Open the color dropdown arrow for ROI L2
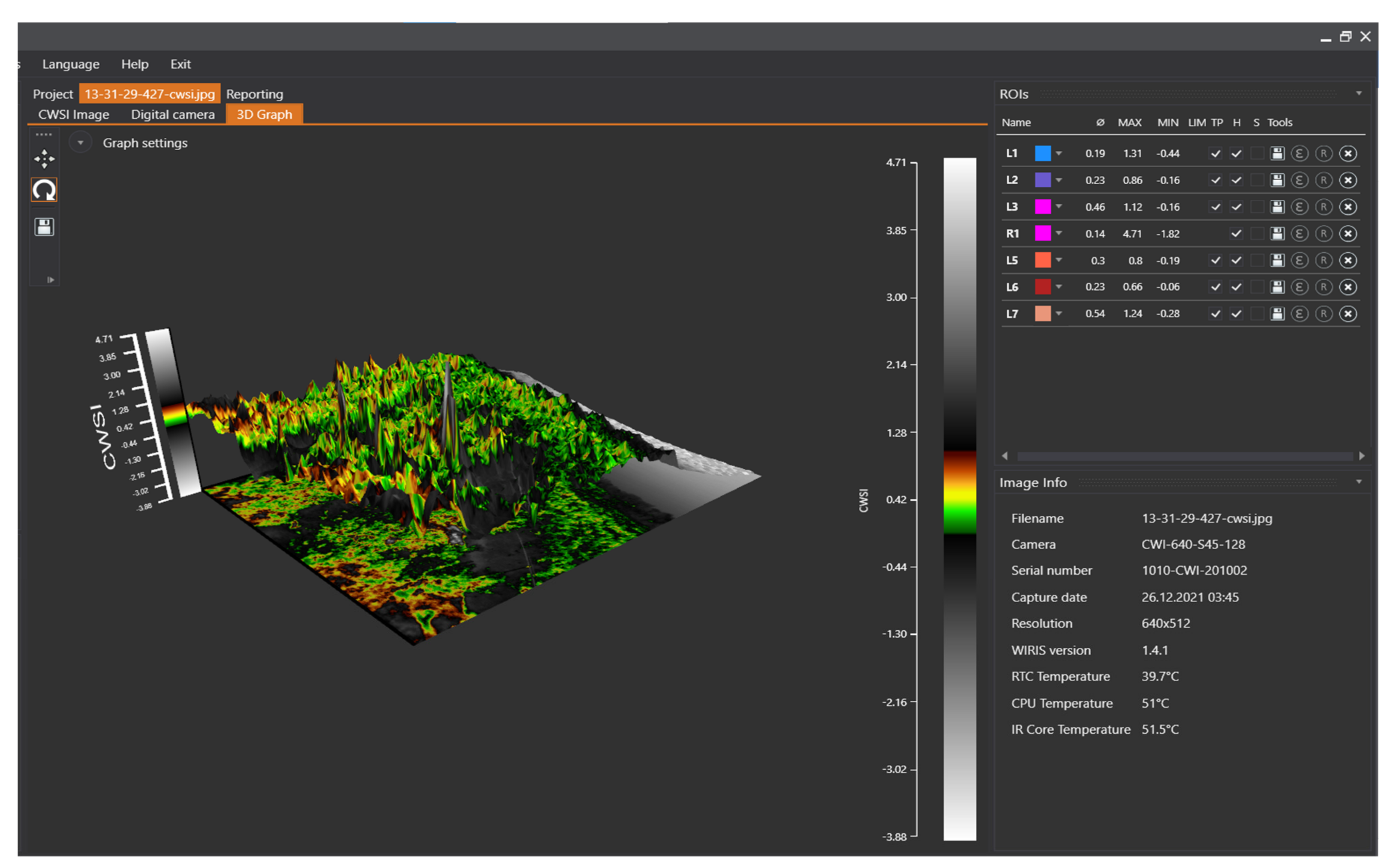The image size is (1393, 868). click(x=1059, y=180)
